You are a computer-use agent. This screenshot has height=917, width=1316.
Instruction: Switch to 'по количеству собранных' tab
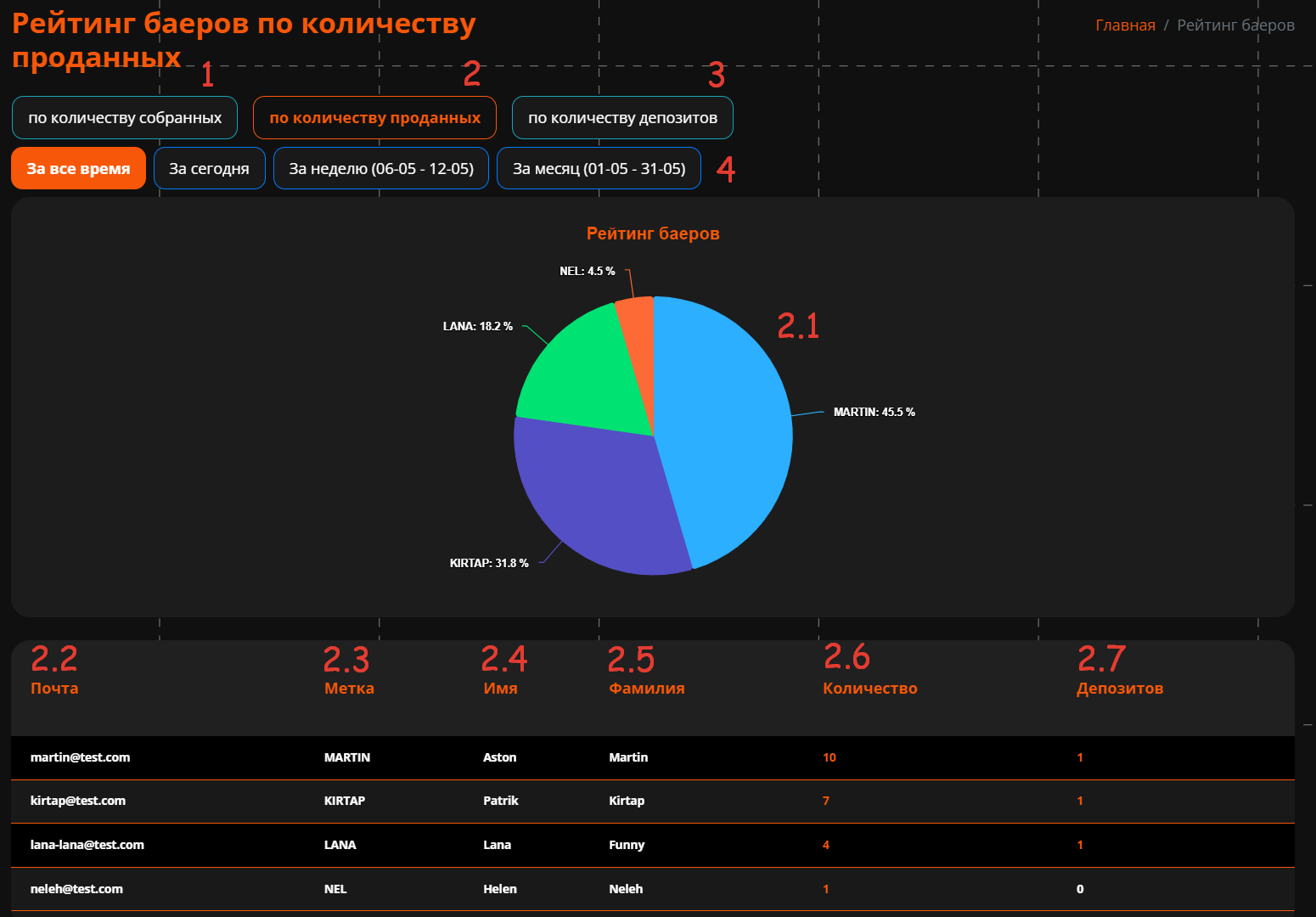click(125, 118)
